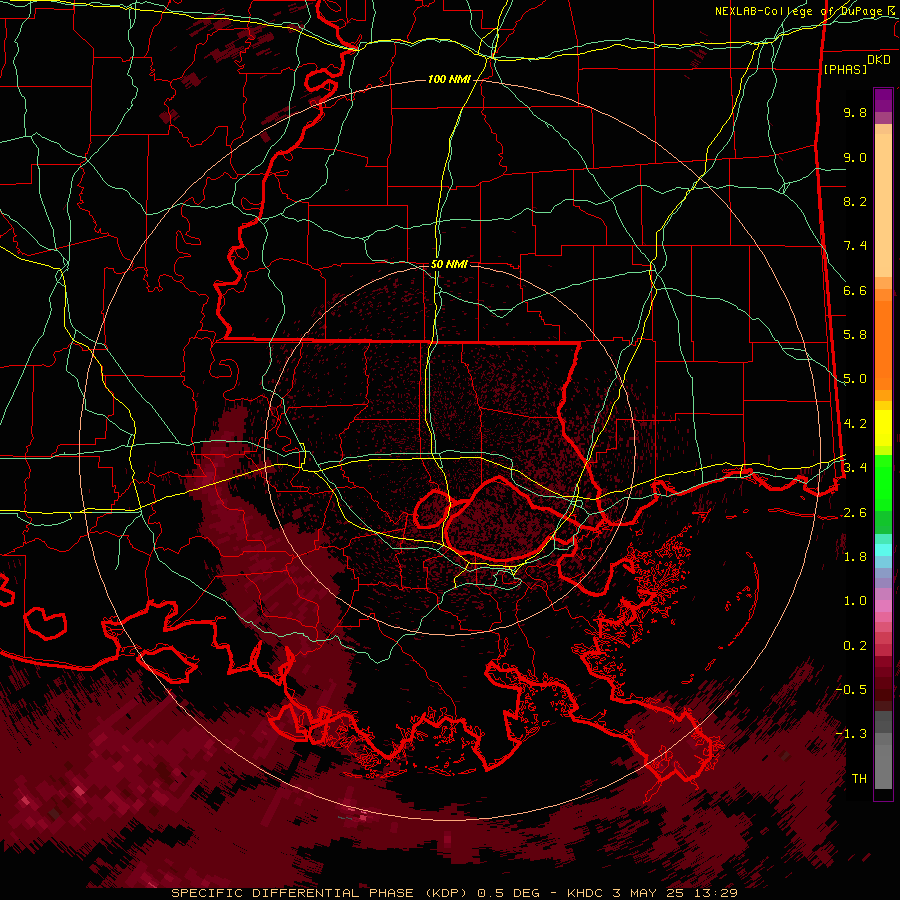Click the 6.6 value on color scale

pos(855,290)
